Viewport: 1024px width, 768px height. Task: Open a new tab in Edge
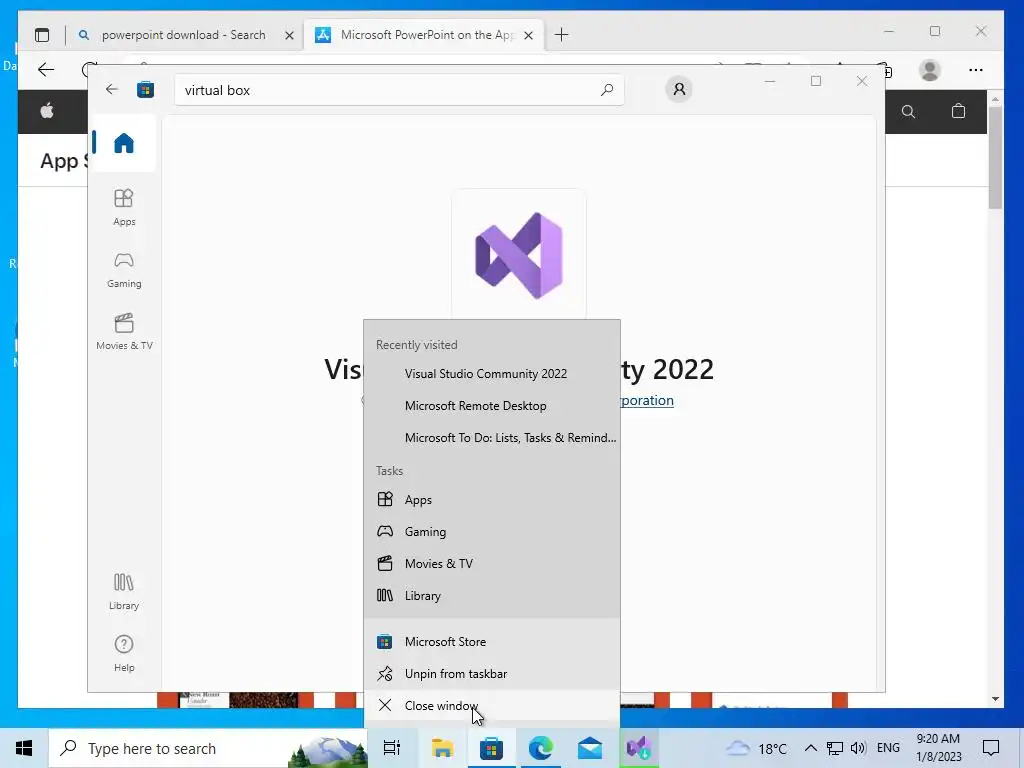coord(561,35)
